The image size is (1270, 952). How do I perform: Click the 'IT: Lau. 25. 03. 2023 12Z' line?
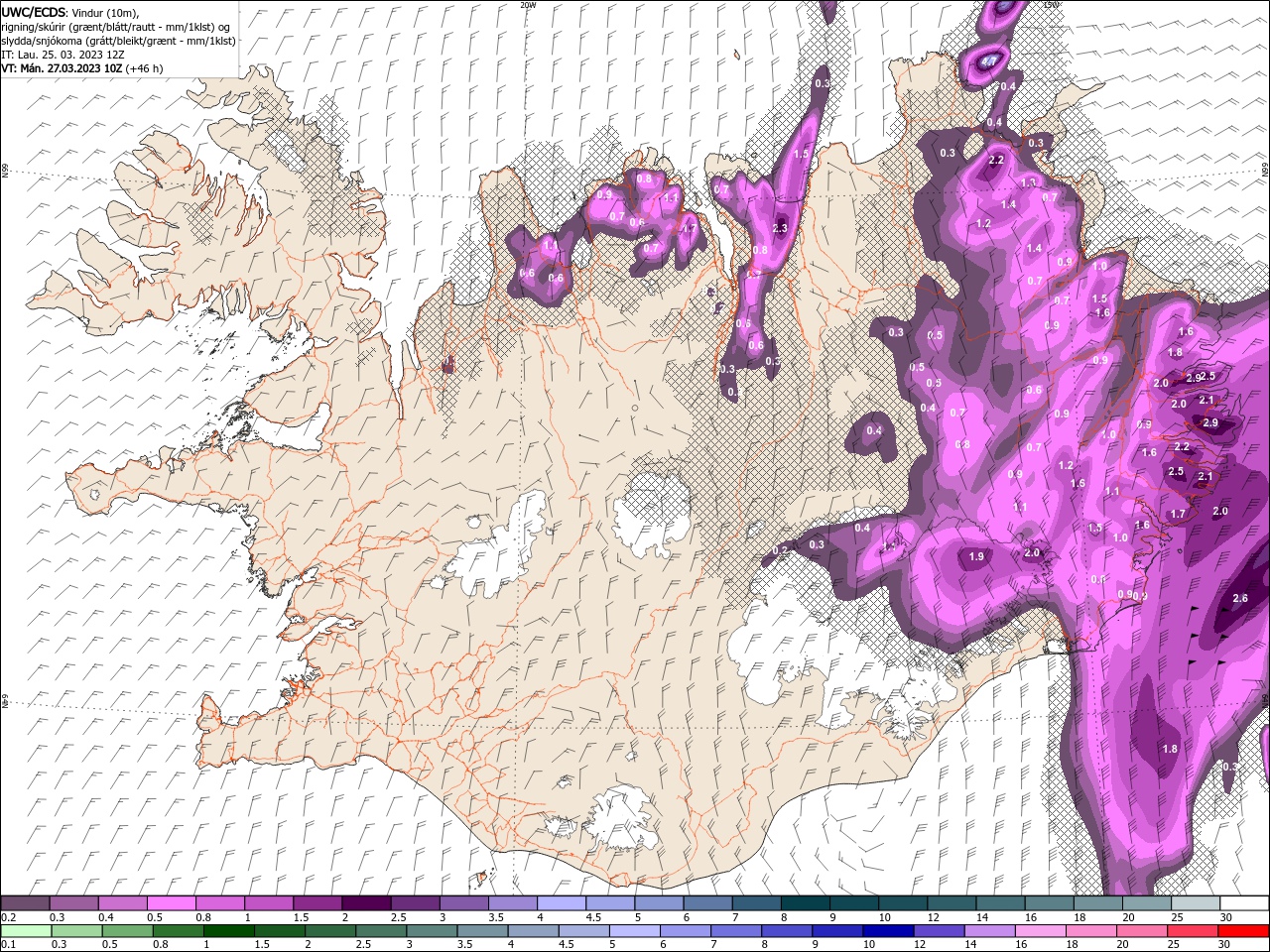63,55
